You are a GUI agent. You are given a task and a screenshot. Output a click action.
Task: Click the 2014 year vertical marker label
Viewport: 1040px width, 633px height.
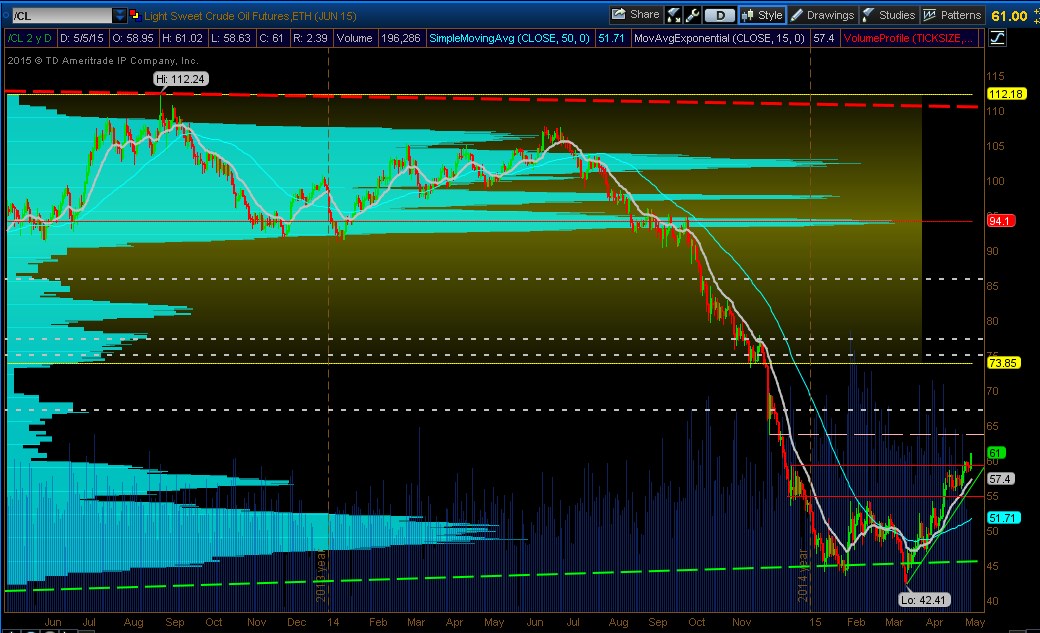(803, 576)
